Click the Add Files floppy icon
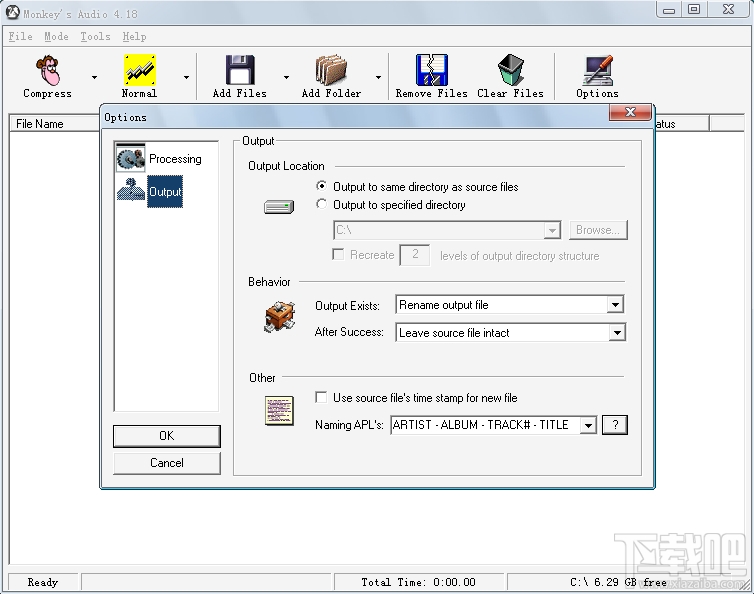This screenshot has width=754, height=594. 240,70
